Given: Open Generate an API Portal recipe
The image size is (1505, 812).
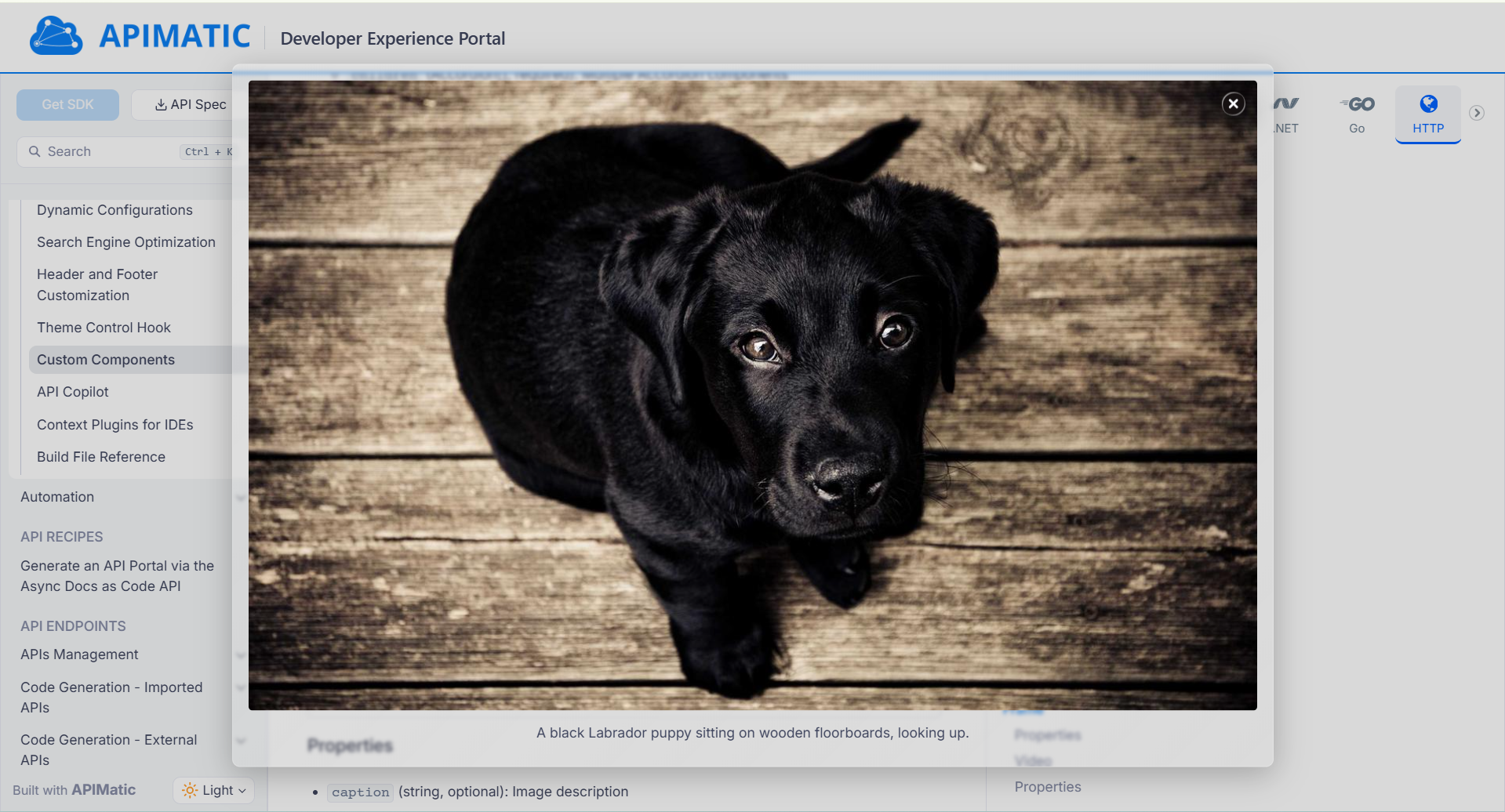Looking at the screenshot, I should (x=117, y=576).
